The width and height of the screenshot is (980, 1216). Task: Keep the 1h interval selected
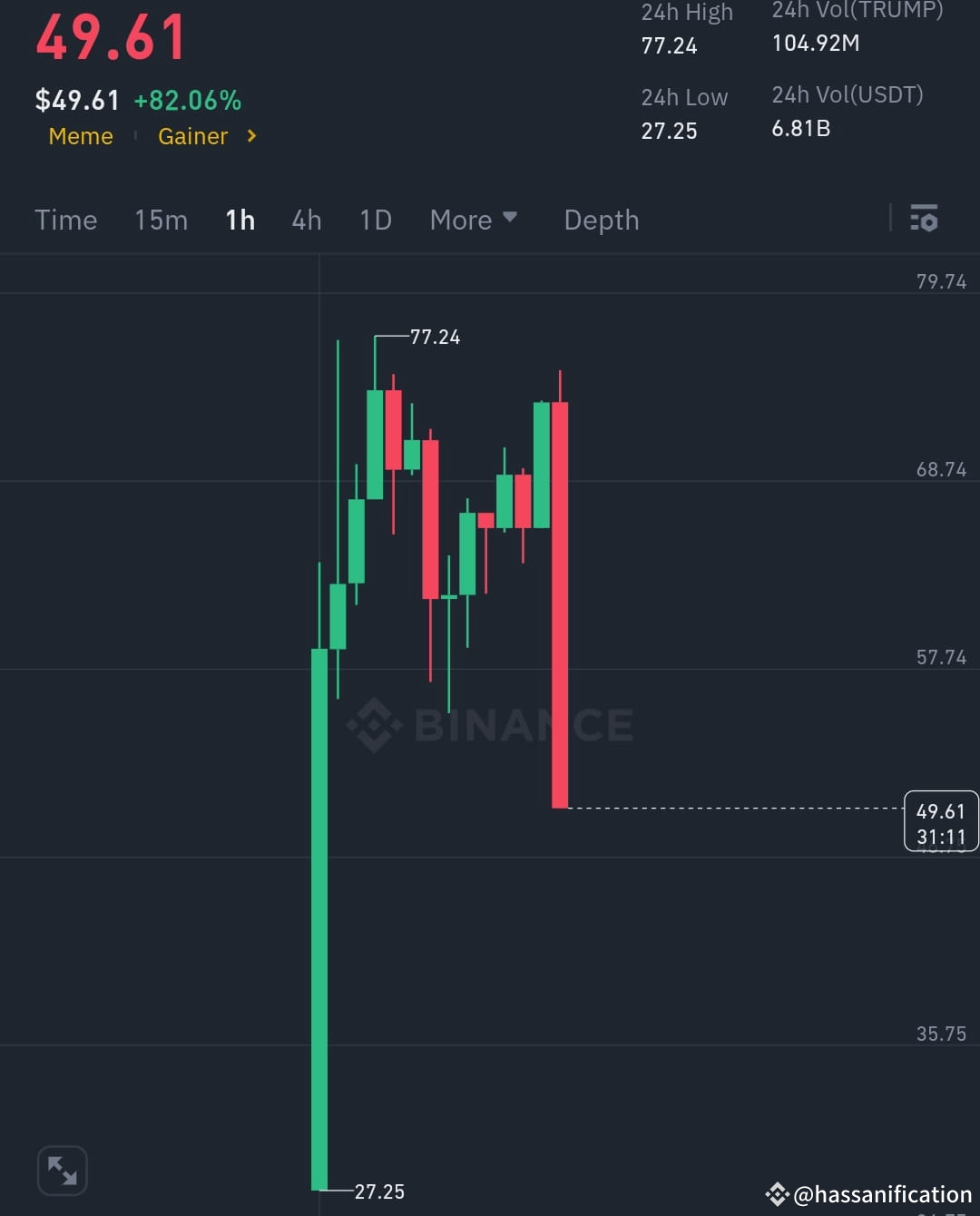[240, 219]
